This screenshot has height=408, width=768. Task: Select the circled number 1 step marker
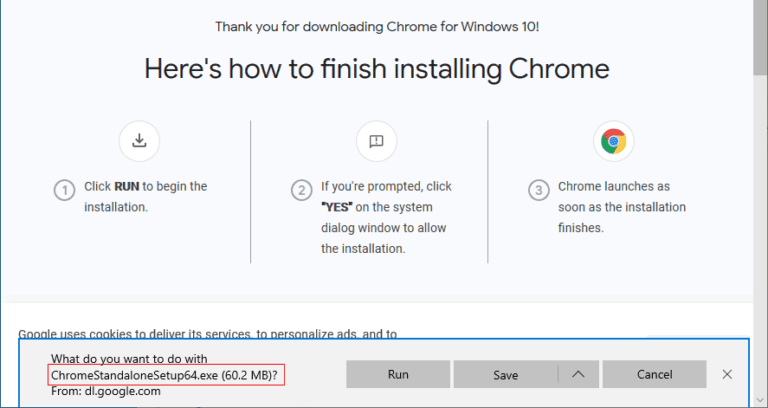[x=64, y=190]
